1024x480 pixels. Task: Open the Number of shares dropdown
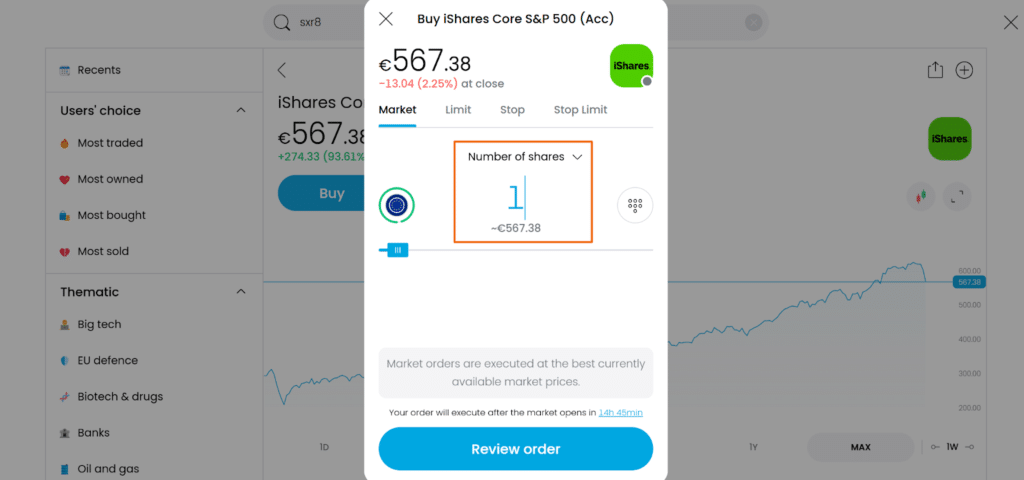pos(524,157)
